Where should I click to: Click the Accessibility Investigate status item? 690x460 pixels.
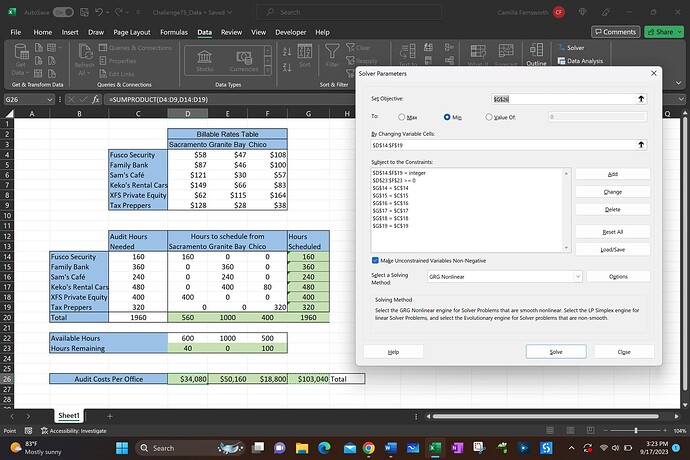tap(73, 431)
